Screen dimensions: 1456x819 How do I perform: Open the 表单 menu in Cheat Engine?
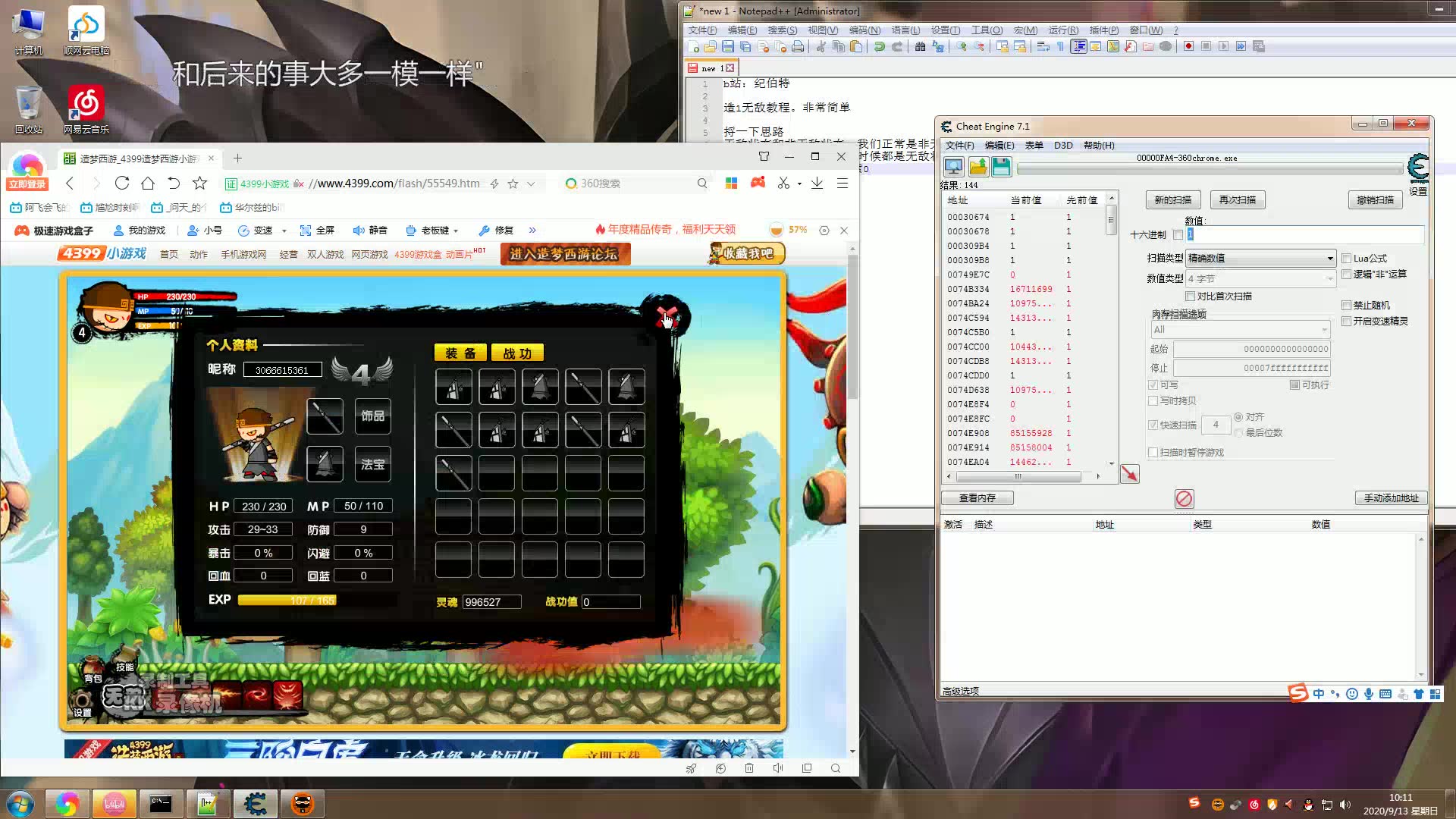[1034, 146]
